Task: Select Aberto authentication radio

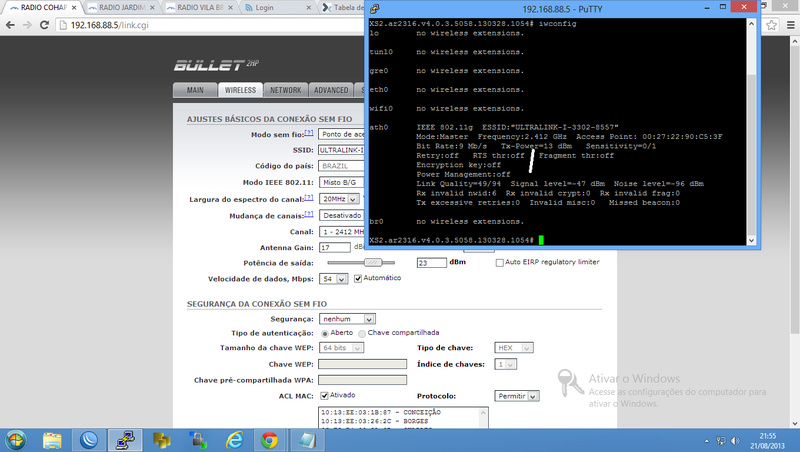Action: click(x=324, y=334)
